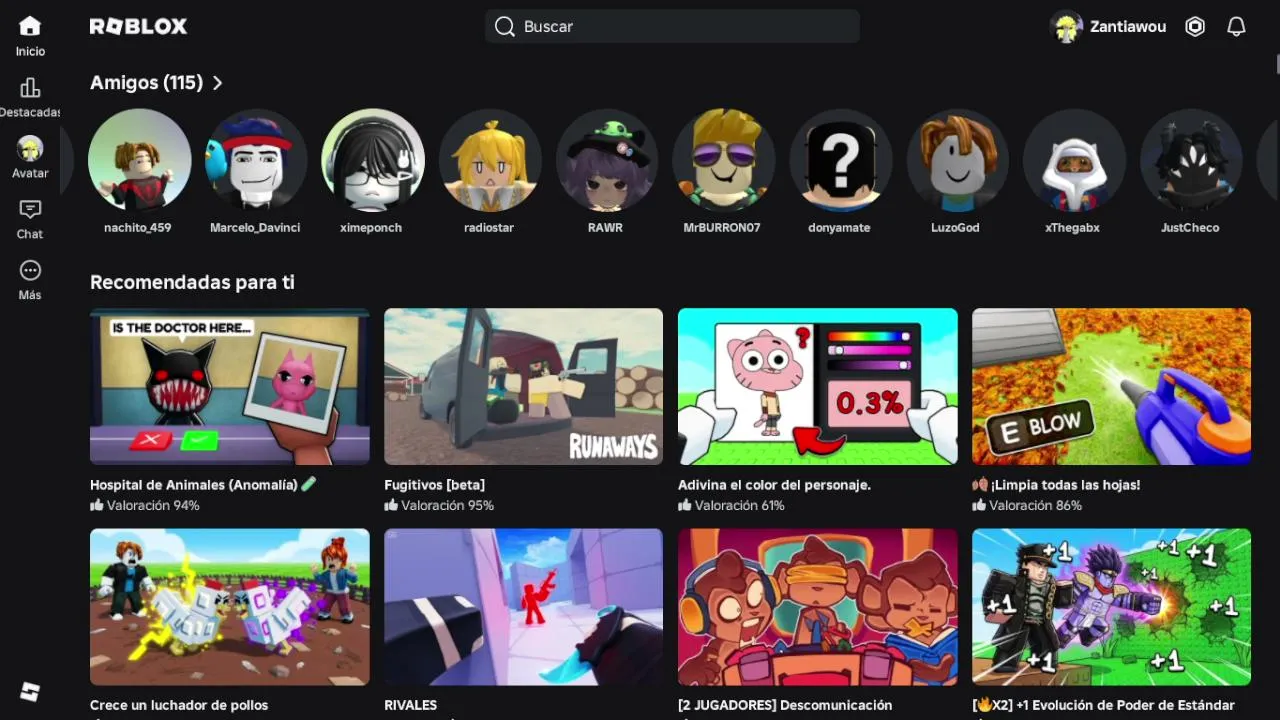Click the ximeponch name label
Image resolution: width=1280 pixels, height=720 pixels.
pyautogui.click(x=371, y=228)
